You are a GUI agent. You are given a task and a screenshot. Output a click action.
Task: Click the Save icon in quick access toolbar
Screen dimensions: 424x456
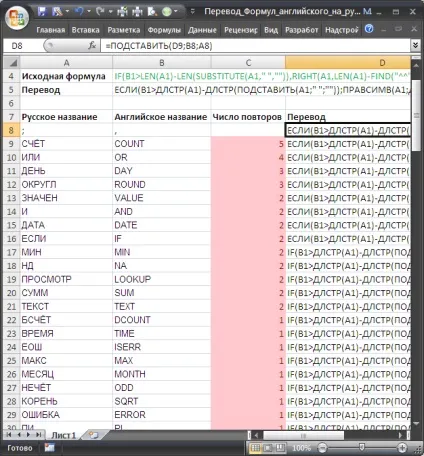42,12
